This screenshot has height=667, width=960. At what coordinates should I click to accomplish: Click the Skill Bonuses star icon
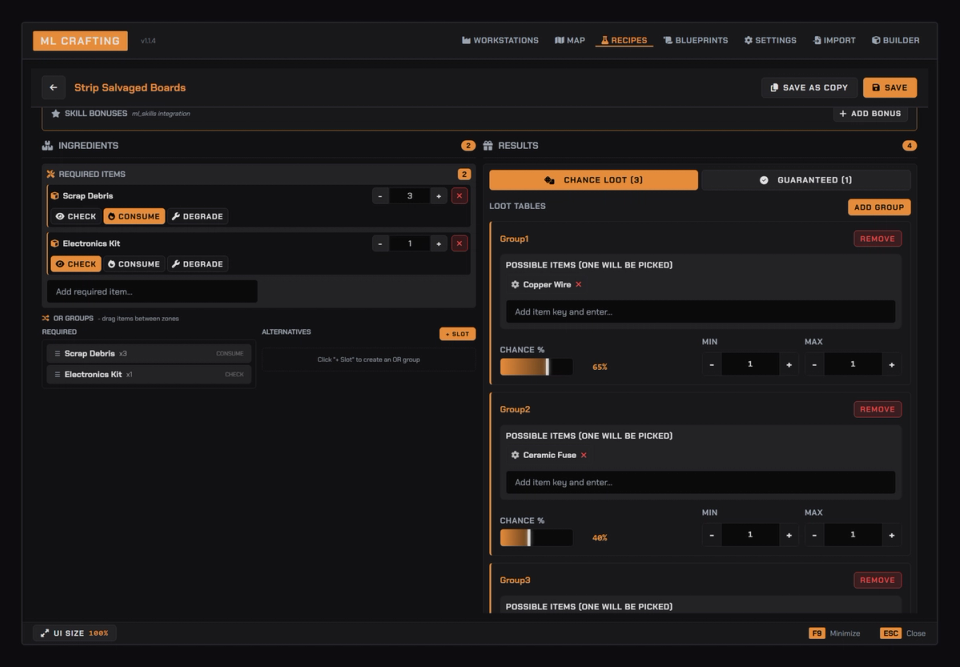click(x=56, y=113)
